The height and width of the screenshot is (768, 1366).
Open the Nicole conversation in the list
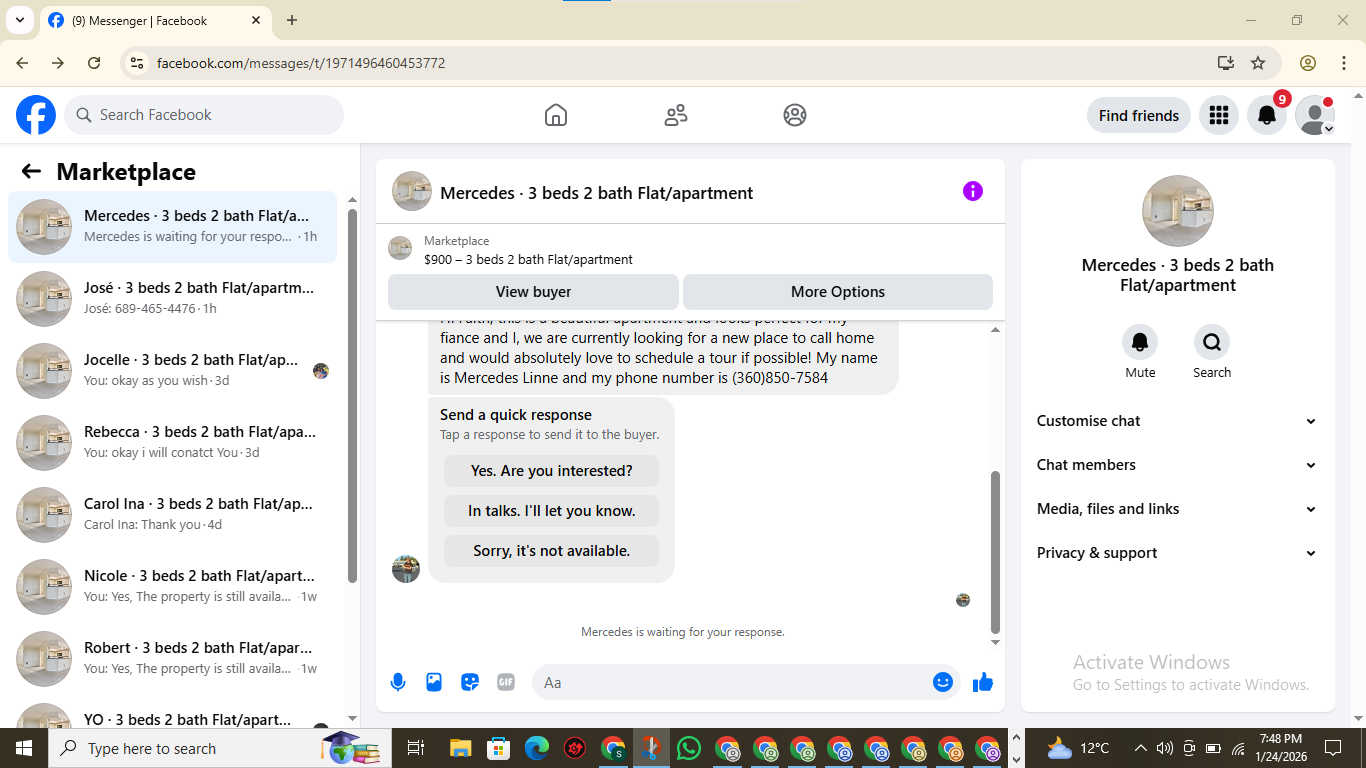tap(172, 587)
